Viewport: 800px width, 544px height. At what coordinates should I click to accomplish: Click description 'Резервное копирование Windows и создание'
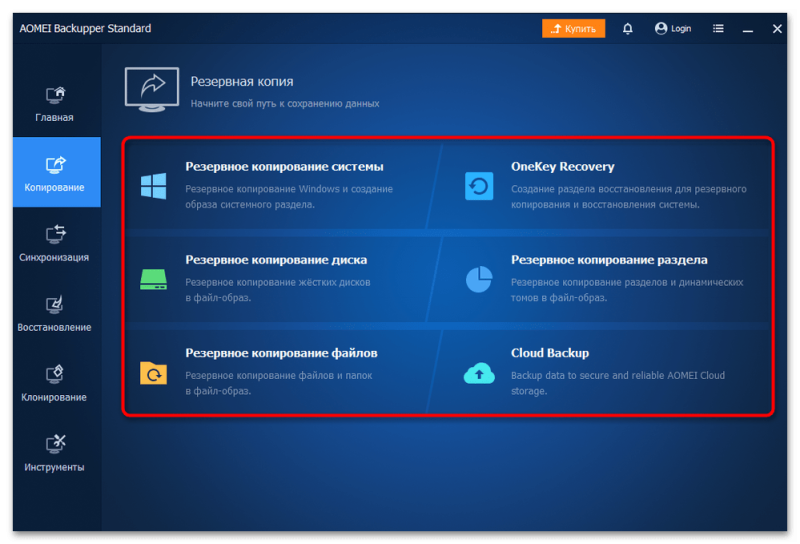(x=289, y=189)
